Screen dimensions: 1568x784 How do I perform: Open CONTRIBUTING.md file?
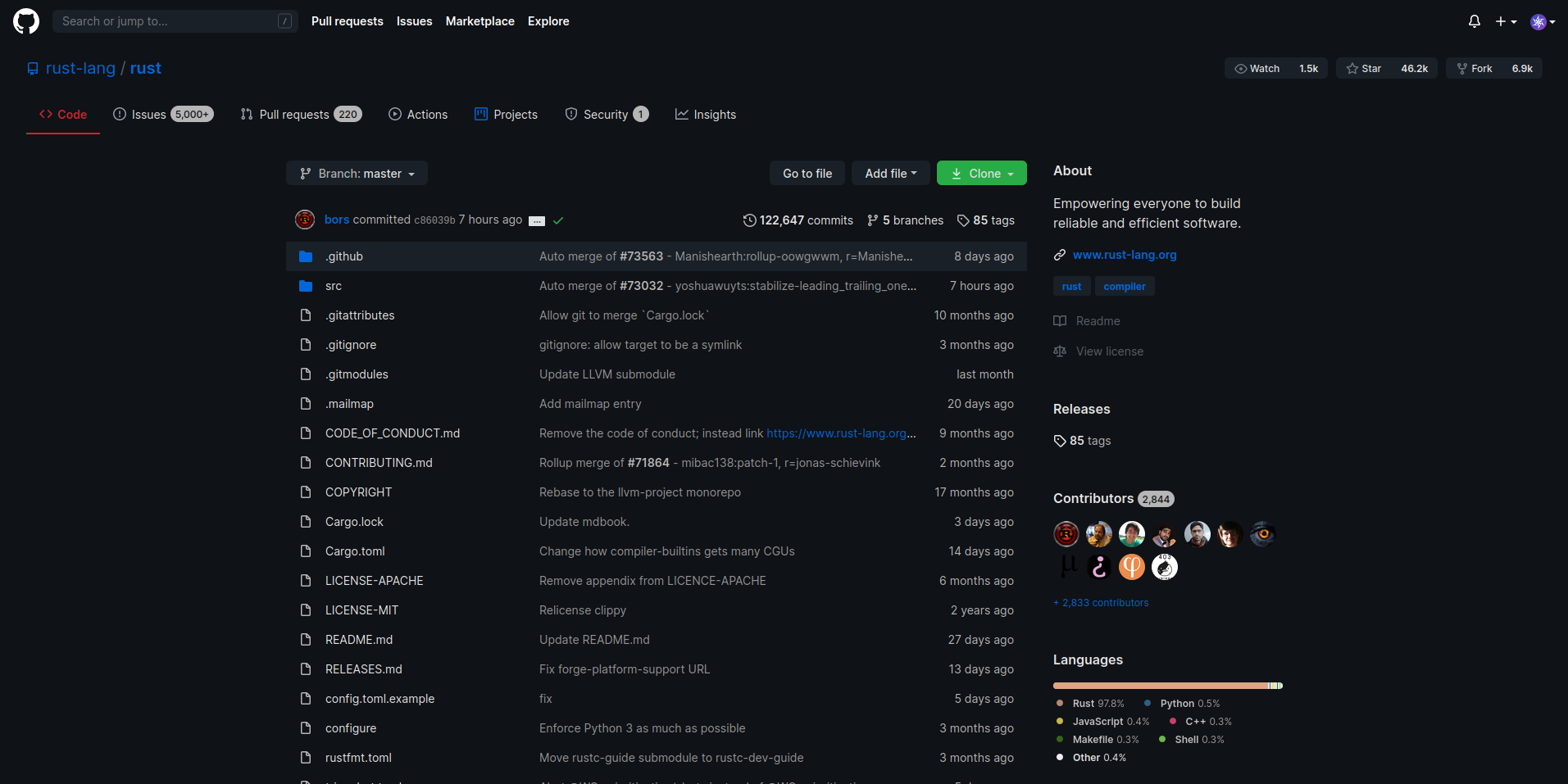(x=379, y=463)
